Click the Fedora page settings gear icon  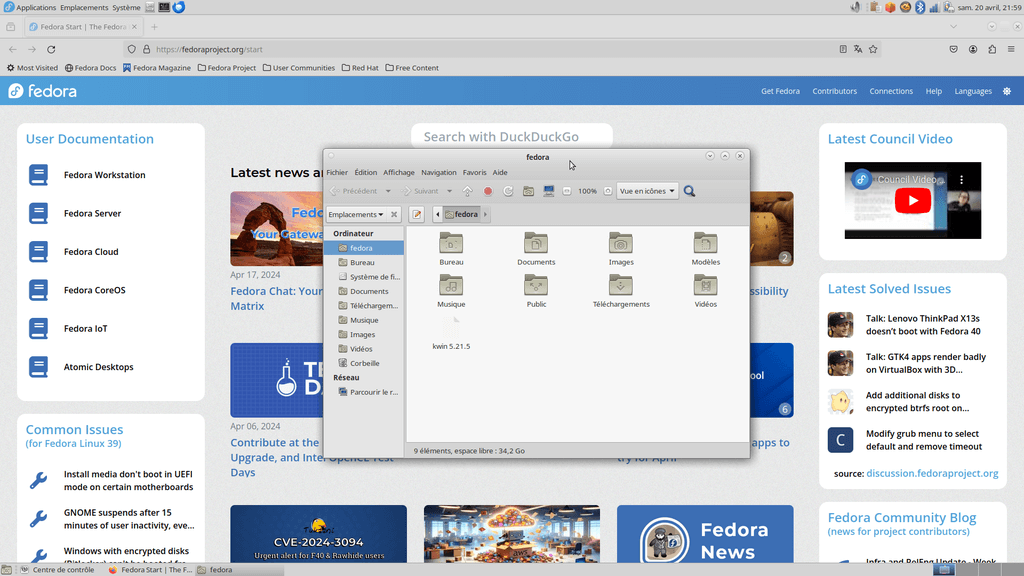(1007, 91)
